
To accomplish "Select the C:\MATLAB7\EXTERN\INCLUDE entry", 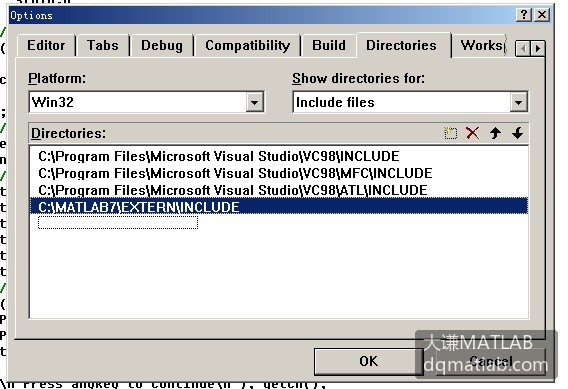I will (279, 207).
